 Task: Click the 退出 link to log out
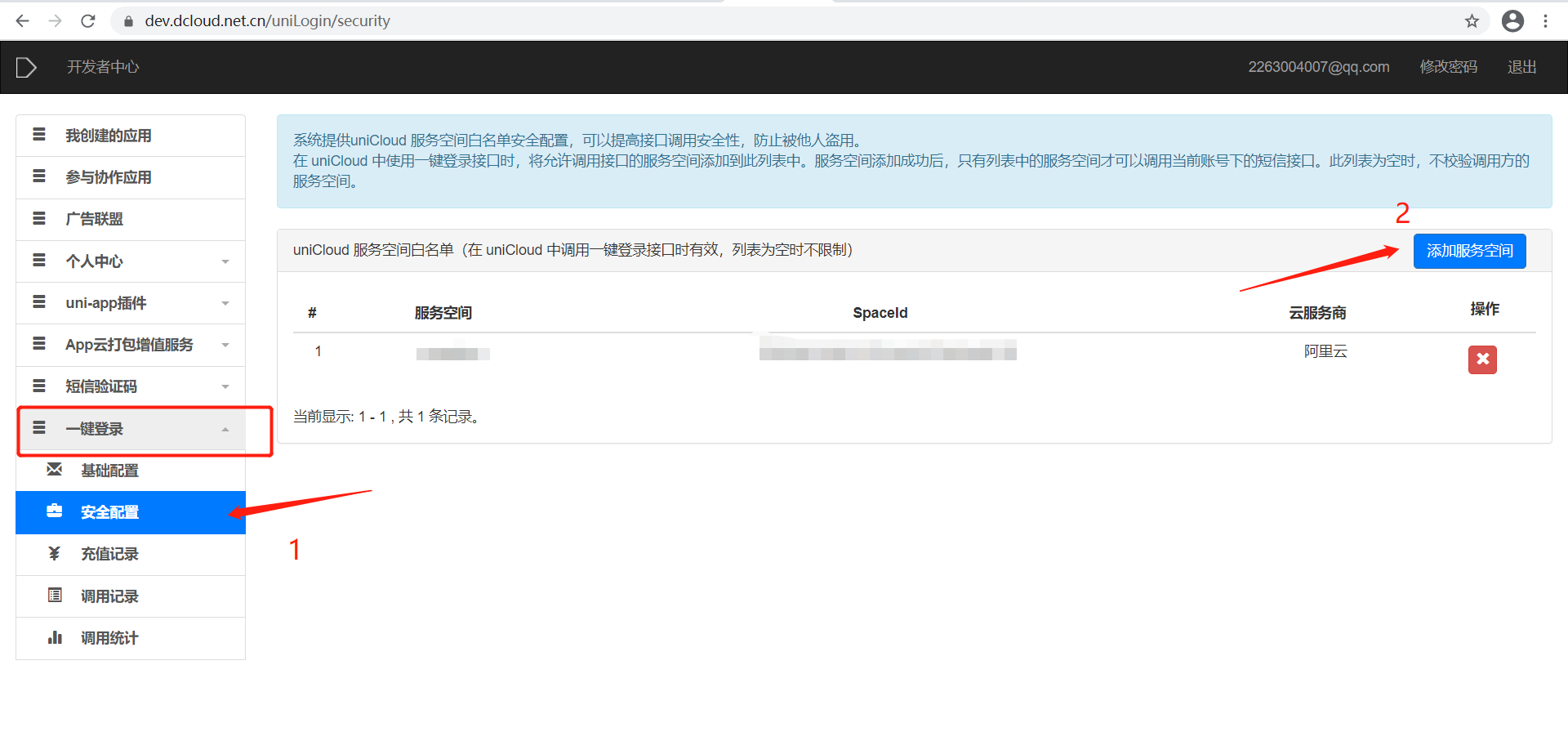(1521, 67)
